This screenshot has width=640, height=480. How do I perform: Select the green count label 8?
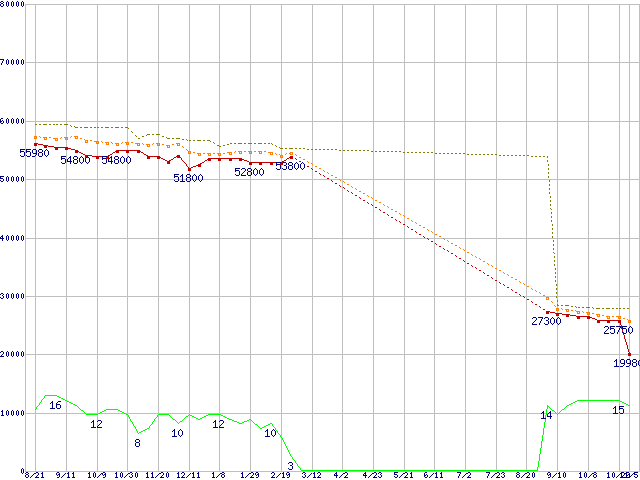pos(137,443)
